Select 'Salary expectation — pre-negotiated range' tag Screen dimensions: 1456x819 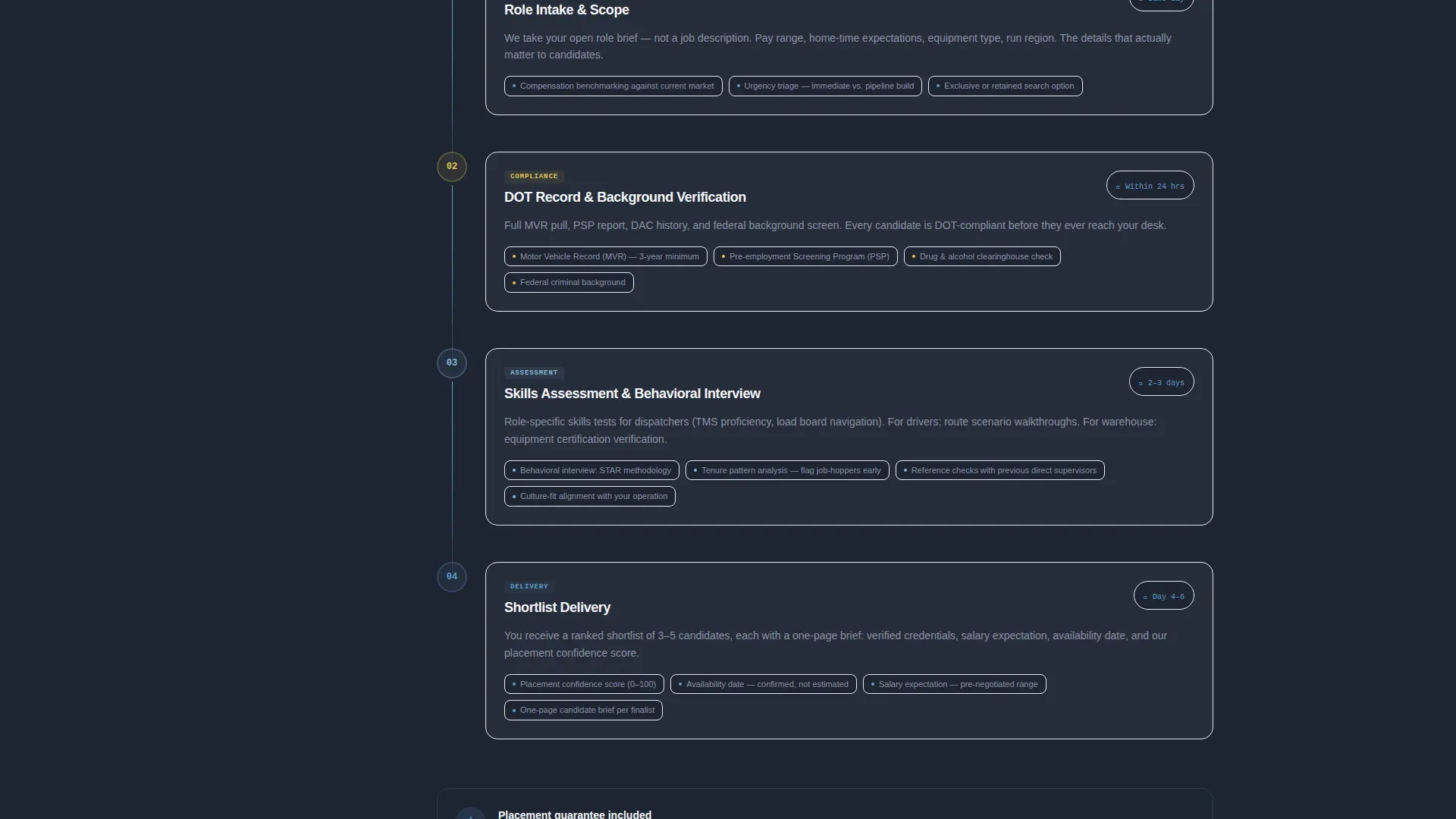pos(954,685)
